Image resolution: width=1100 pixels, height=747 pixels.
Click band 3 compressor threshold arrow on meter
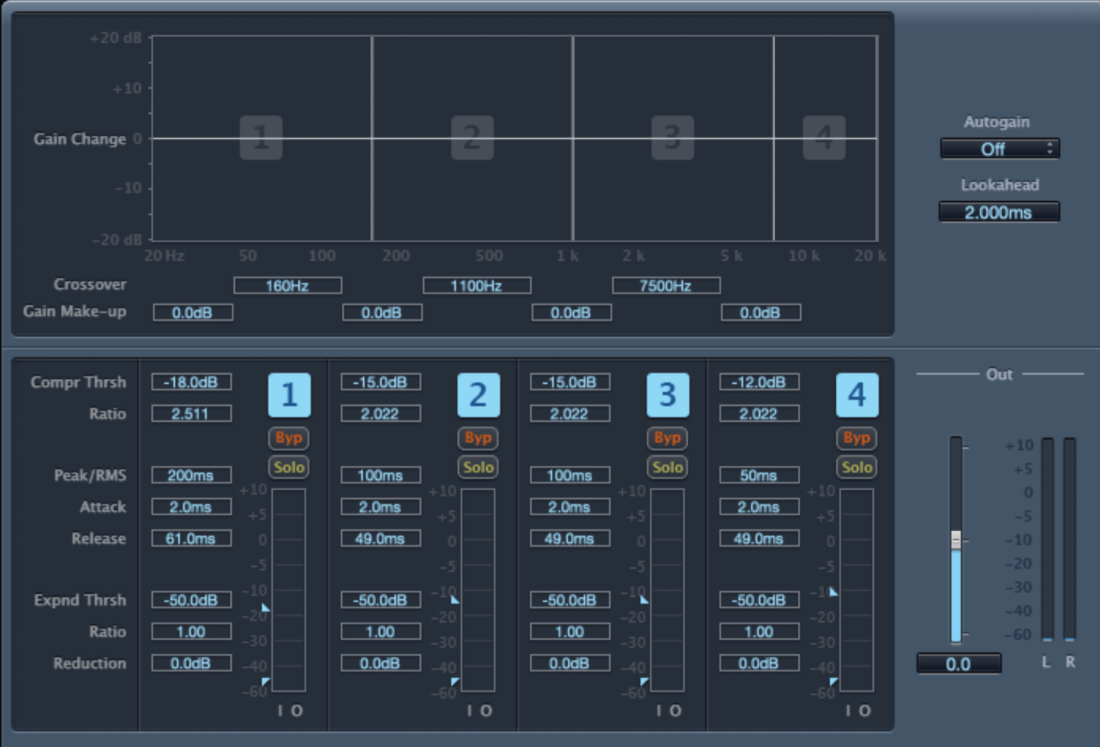coord(645,600)
